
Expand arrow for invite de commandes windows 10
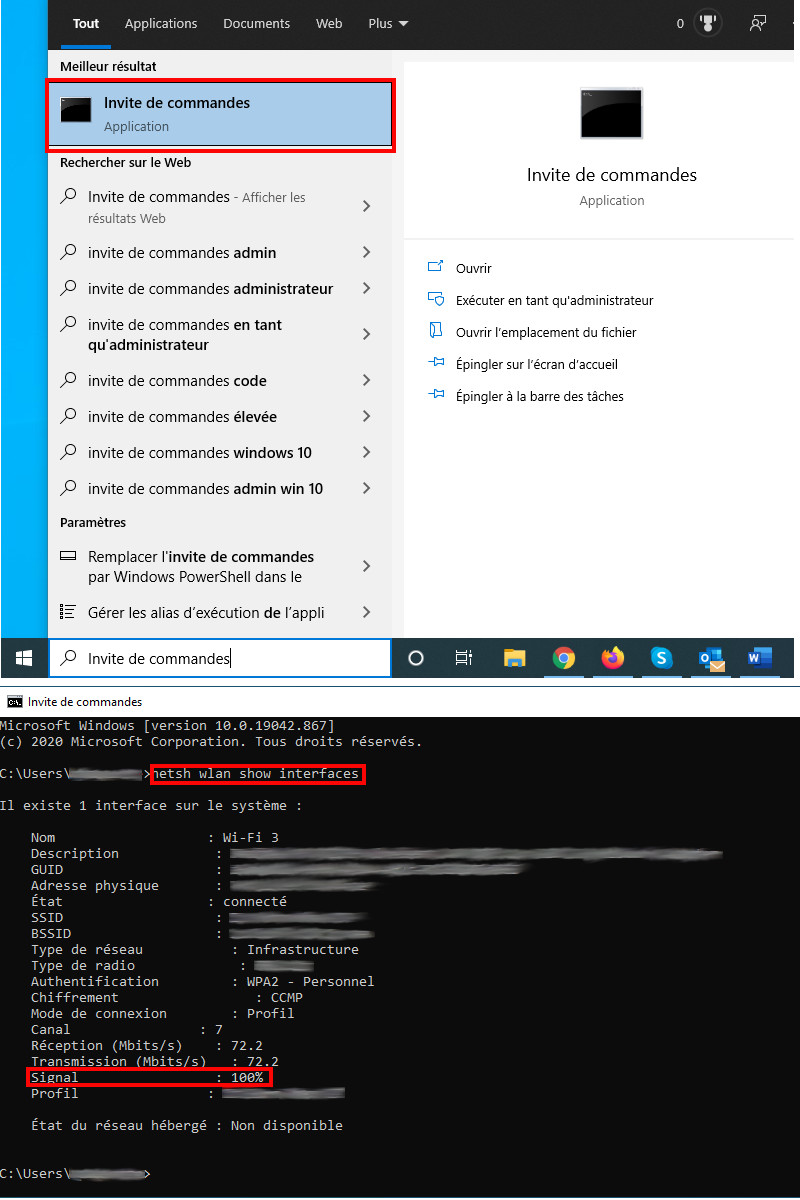(x=366, y=452)
